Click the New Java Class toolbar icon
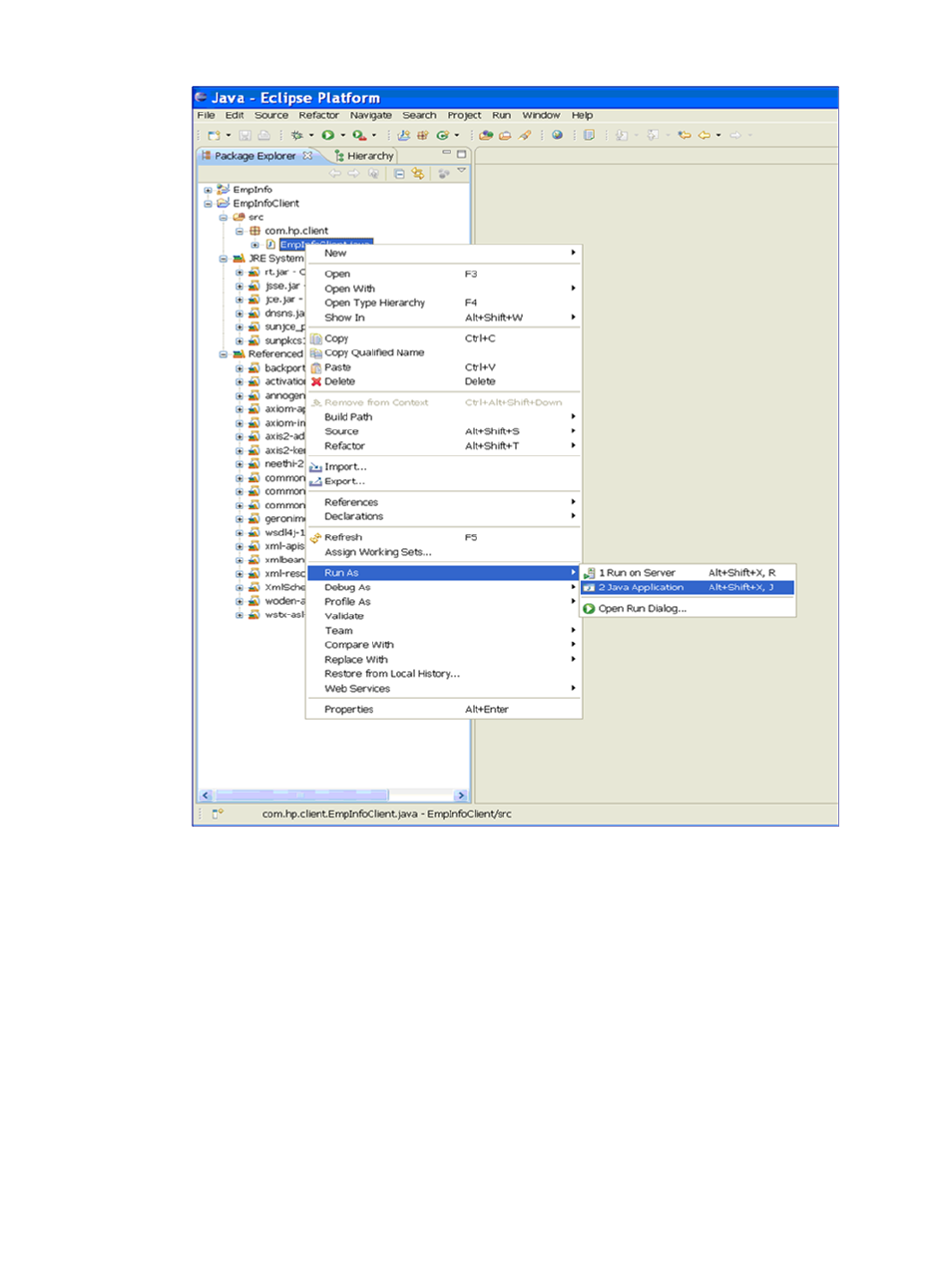952x1268 pixels. coord(442,136)
